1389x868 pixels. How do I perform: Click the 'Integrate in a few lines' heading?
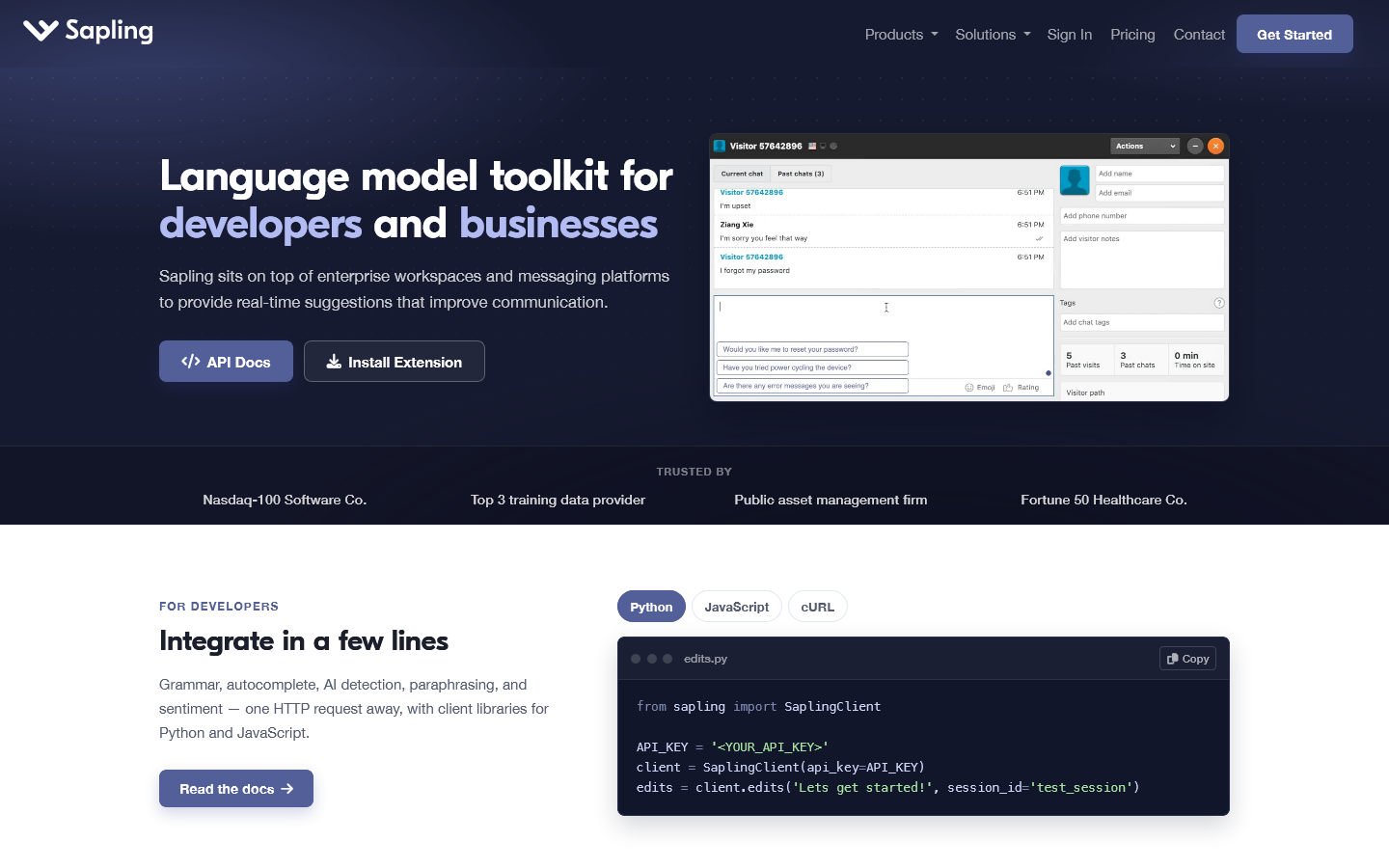point(304,640)
